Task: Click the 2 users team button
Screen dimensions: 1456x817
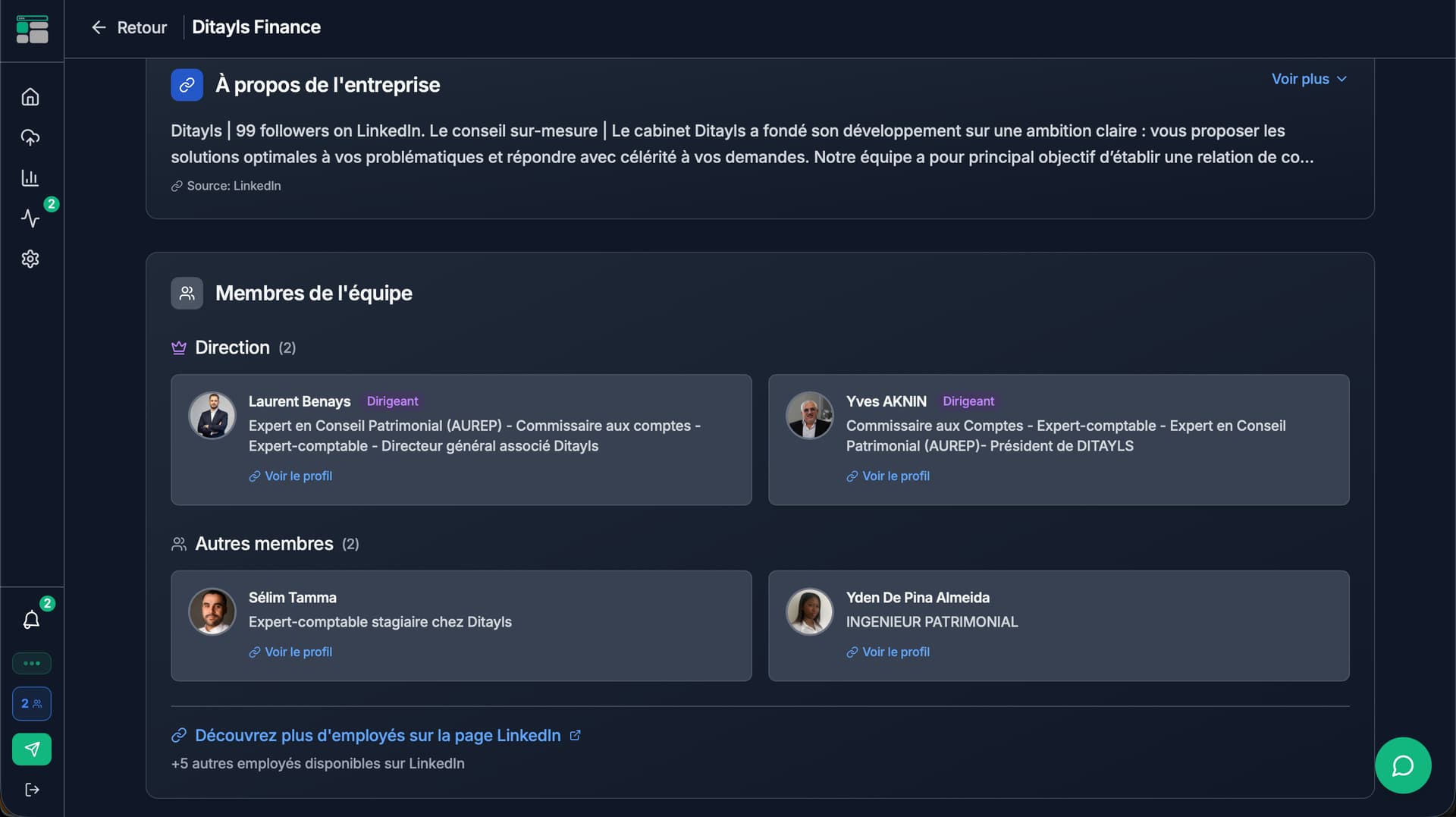Action: [32, 704]
